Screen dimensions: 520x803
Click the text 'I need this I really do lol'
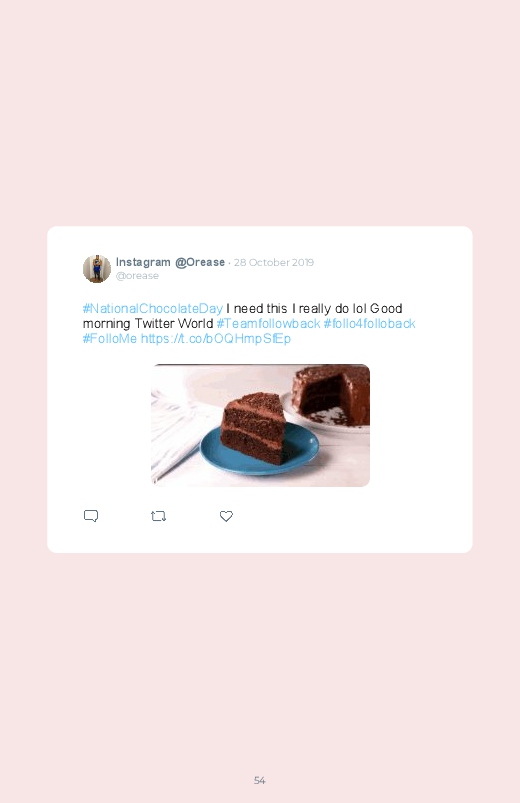coord(296,309)
